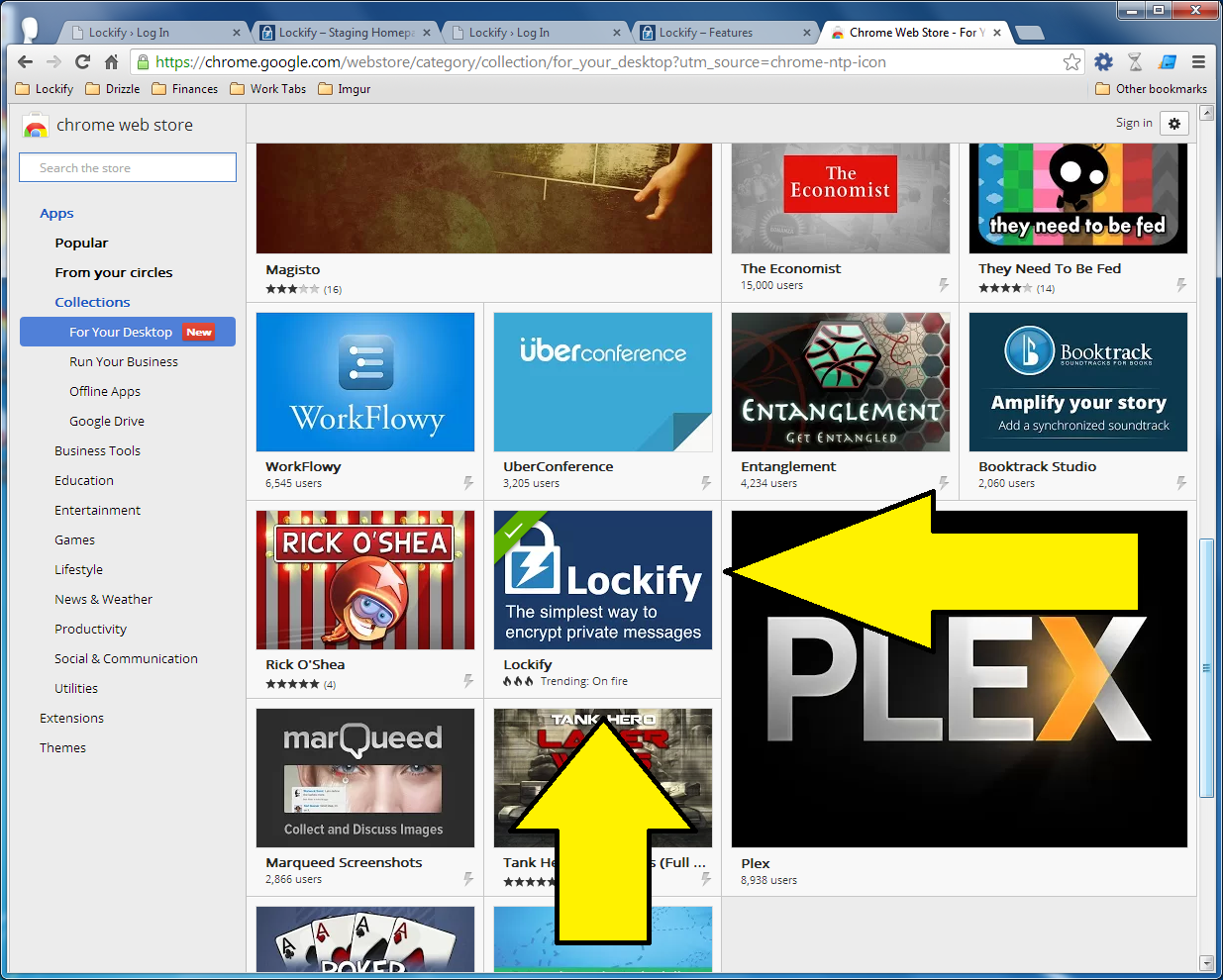The width and height of the screenshot is (1223, 980).
Task: Browse the Social & Communication category
Action: point(126,658)
